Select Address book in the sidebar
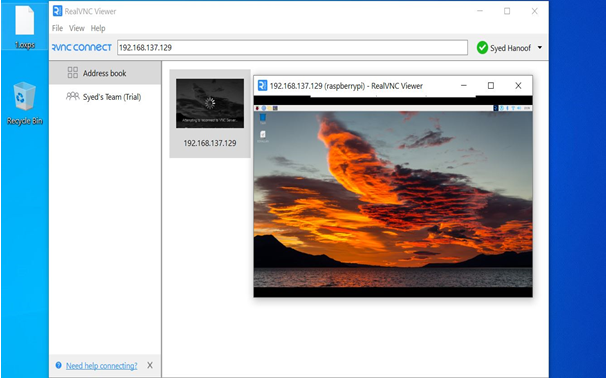Screen dimensions: 613x382 [105, 73]
